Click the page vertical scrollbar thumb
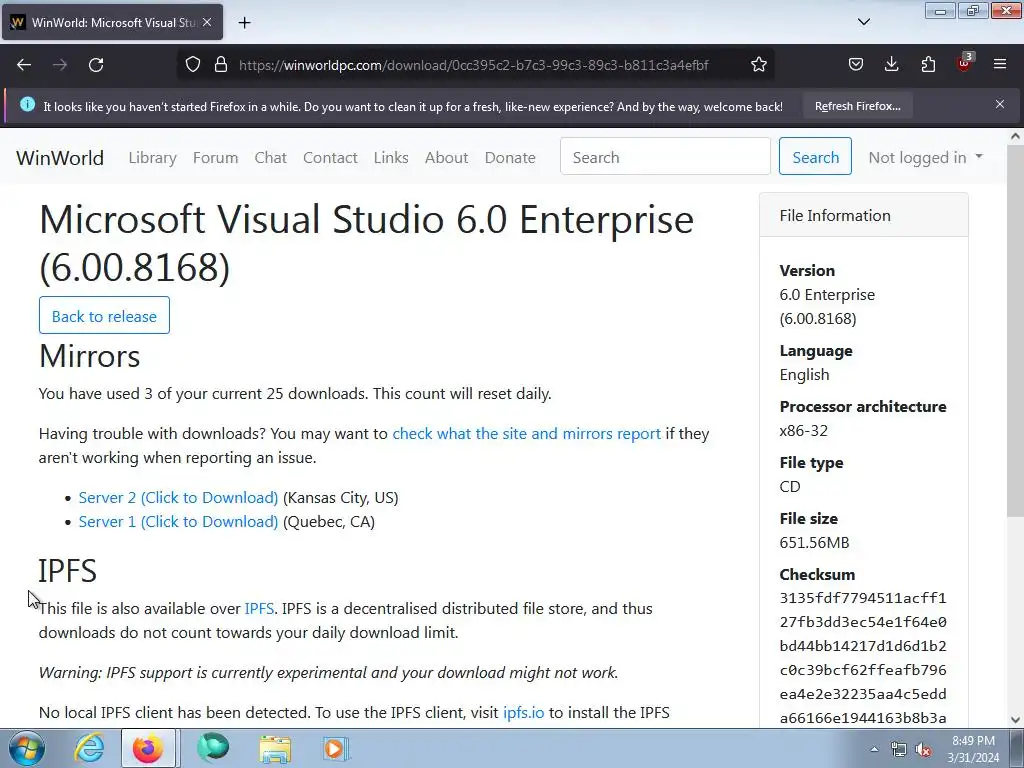This screenshot has height=768, width=1024. [x=1015, y=330]
